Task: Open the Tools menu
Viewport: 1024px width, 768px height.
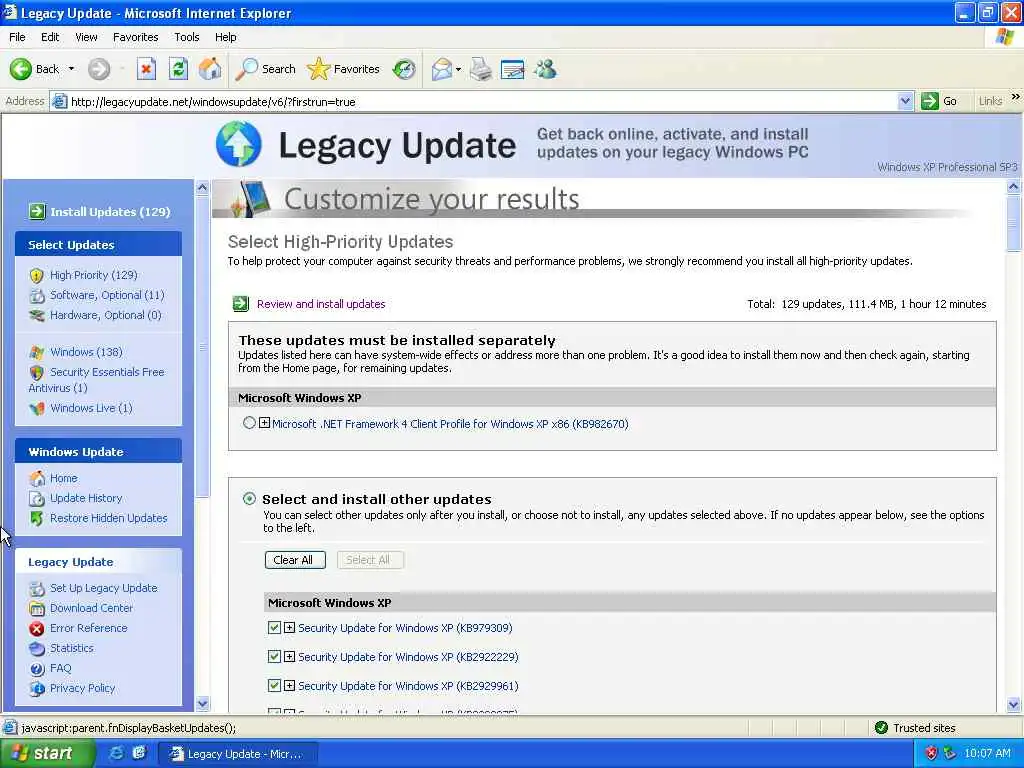Action: pyautogui.click(x=186, y=37)
